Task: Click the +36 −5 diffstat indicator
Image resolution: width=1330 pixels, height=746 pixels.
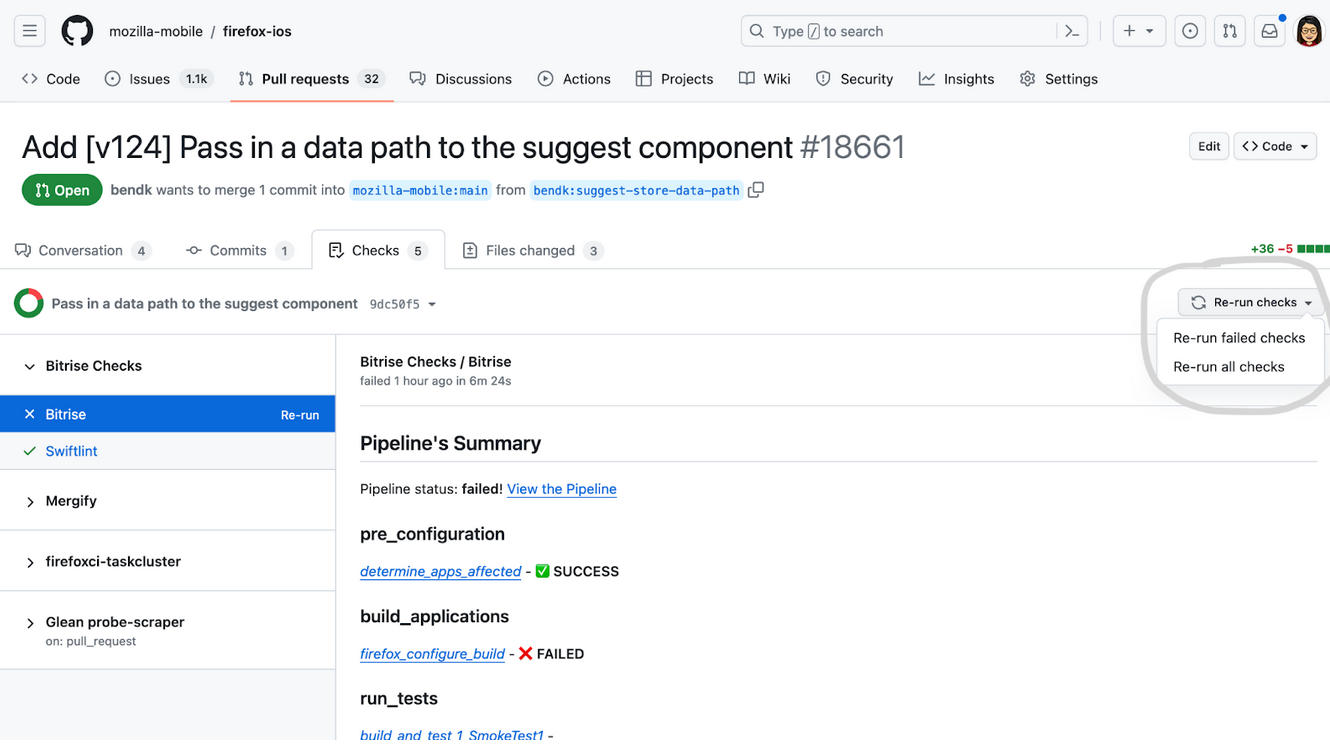Action: 1289,249
